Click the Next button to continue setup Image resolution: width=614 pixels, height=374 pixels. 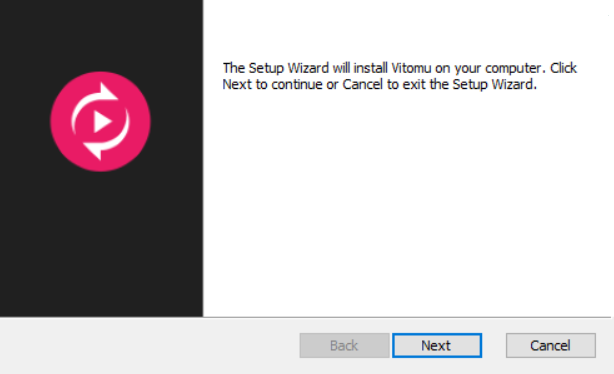tap(437, 345)
